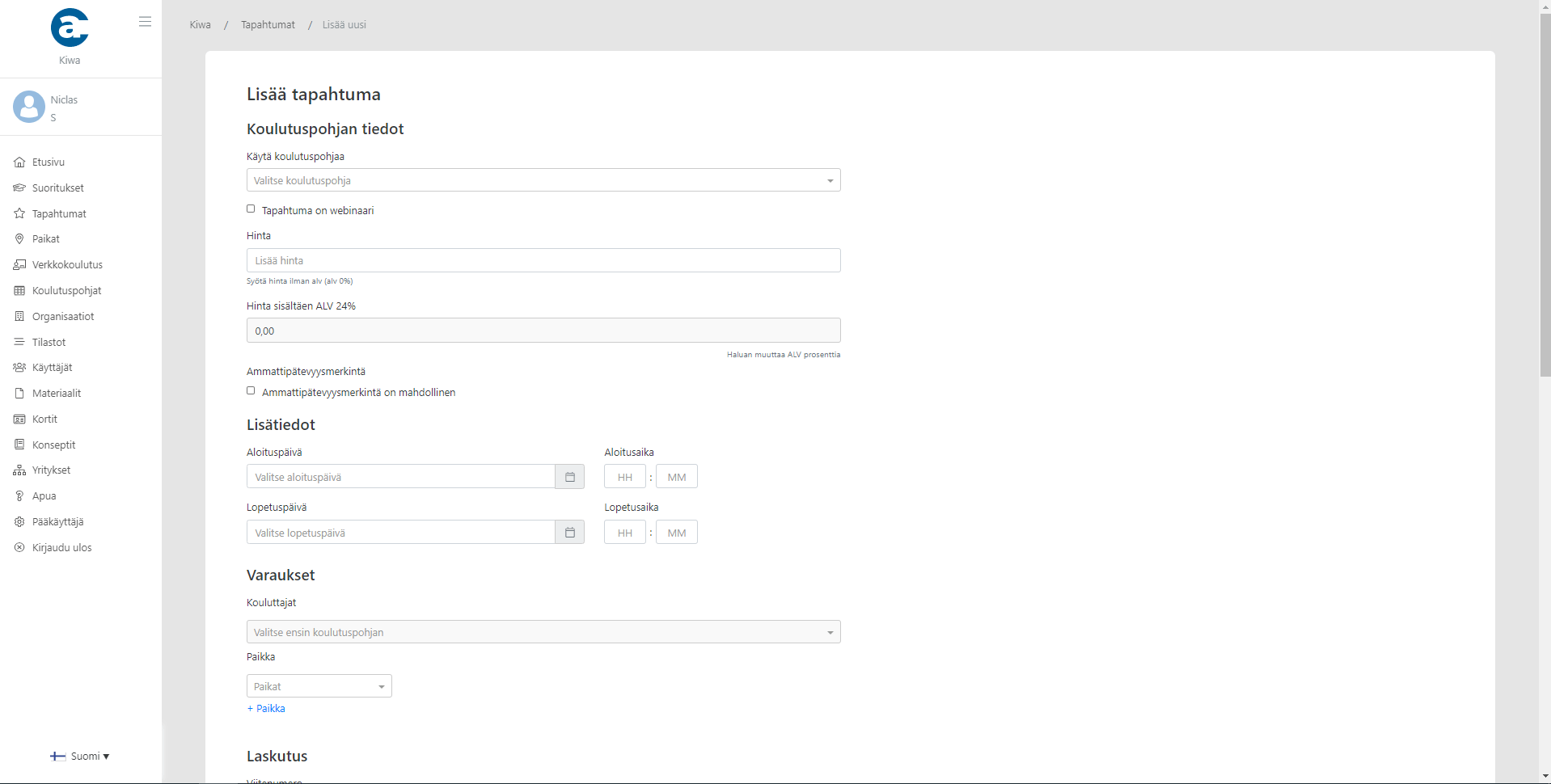Open the start date calendar picker icon
This screenshot has width=1551, height=784.
(x=569, y=477)
